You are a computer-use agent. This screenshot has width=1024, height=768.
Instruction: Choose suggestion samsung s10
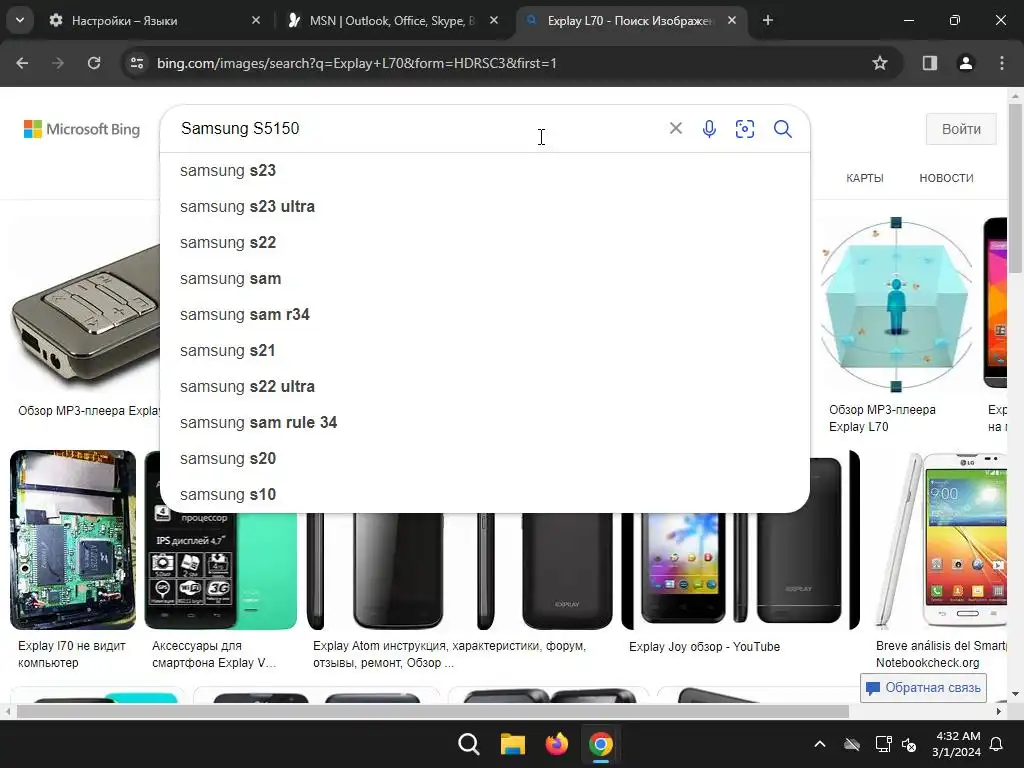point(485,494)
